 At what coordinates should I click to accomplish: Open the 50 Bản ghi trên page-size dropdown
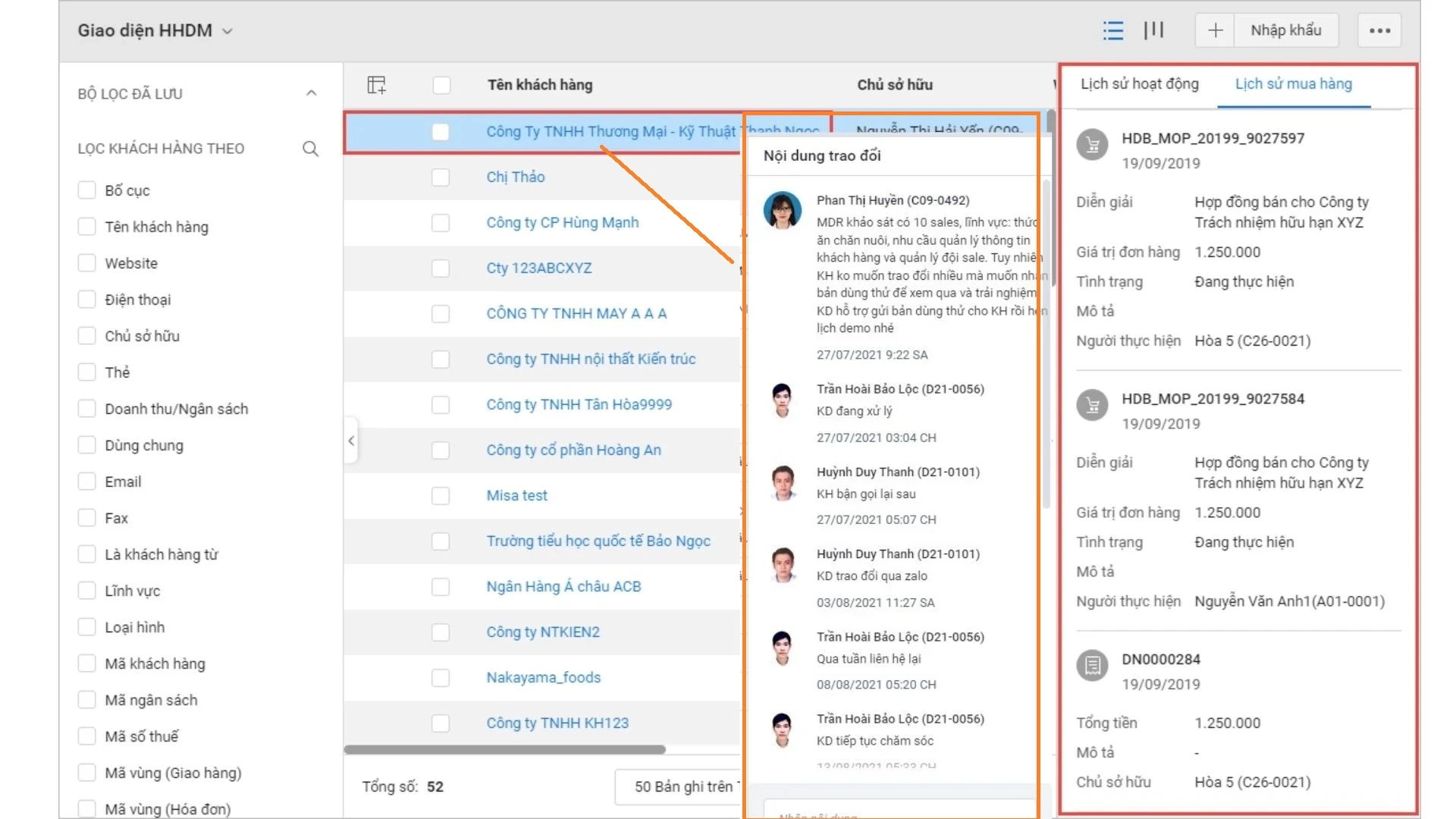[680, 786]
